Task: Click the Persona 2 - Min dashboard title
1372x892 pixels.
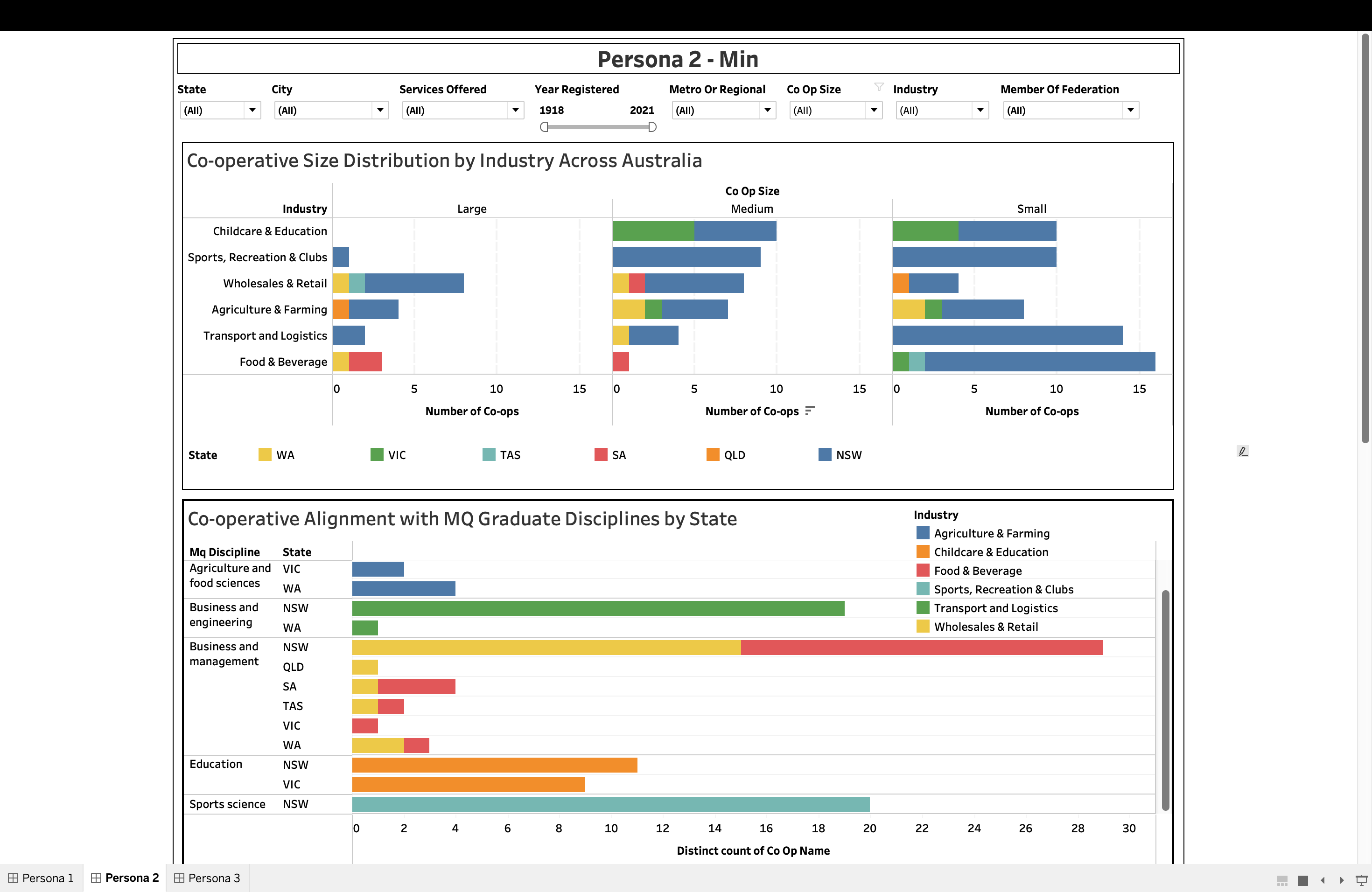Action: (x=677, y=59)
